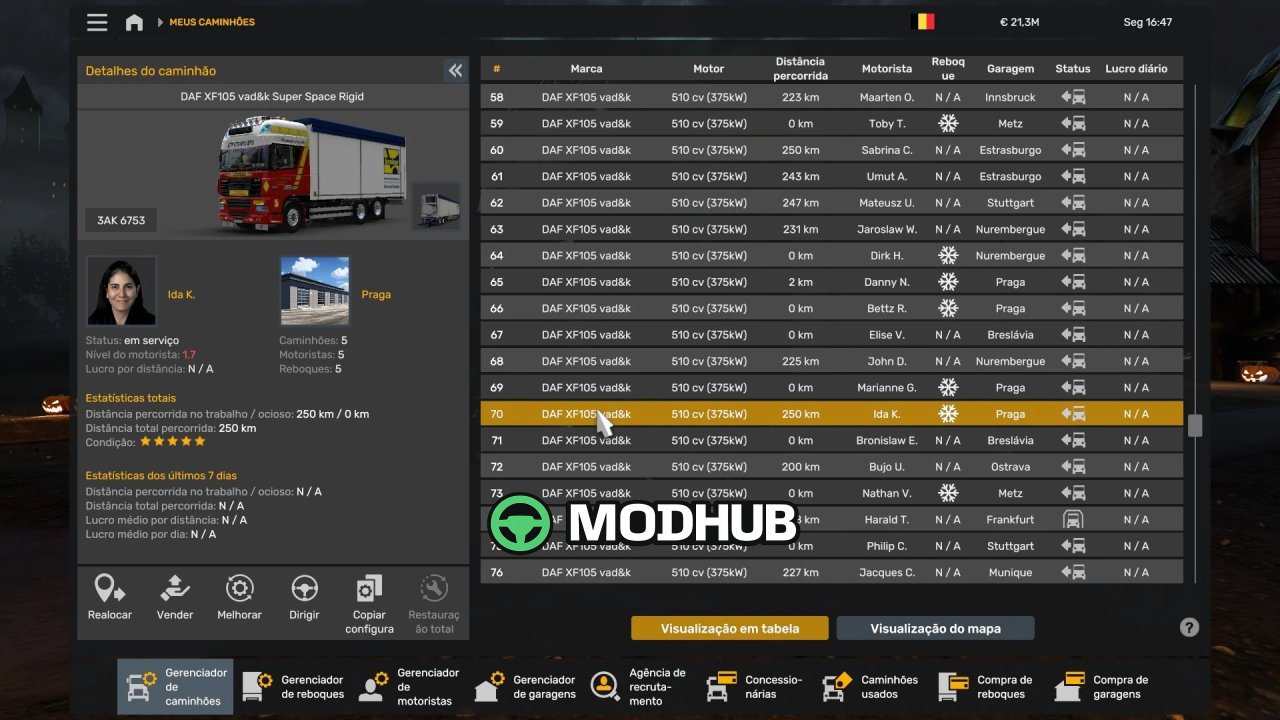Screen dimensions: 1280x720
Task: Open Concessionárias truck dealers
Action: click(755, 687)
